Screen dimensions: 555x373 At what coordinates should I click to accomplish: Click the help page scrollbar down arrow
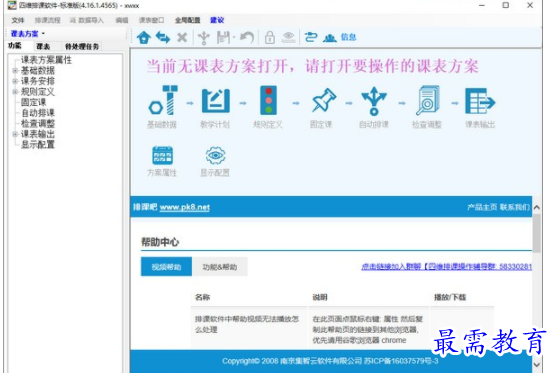pos(537,364)
